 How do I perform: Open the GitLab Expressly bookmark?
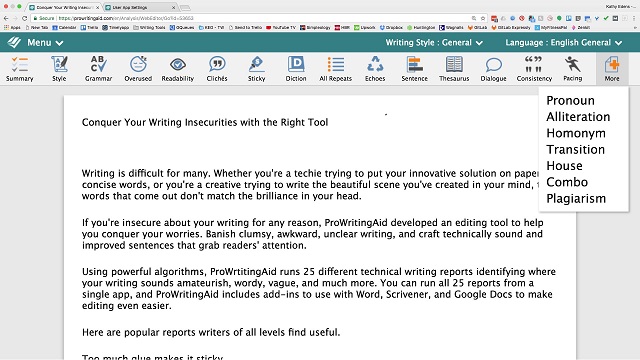pos(511,28)
